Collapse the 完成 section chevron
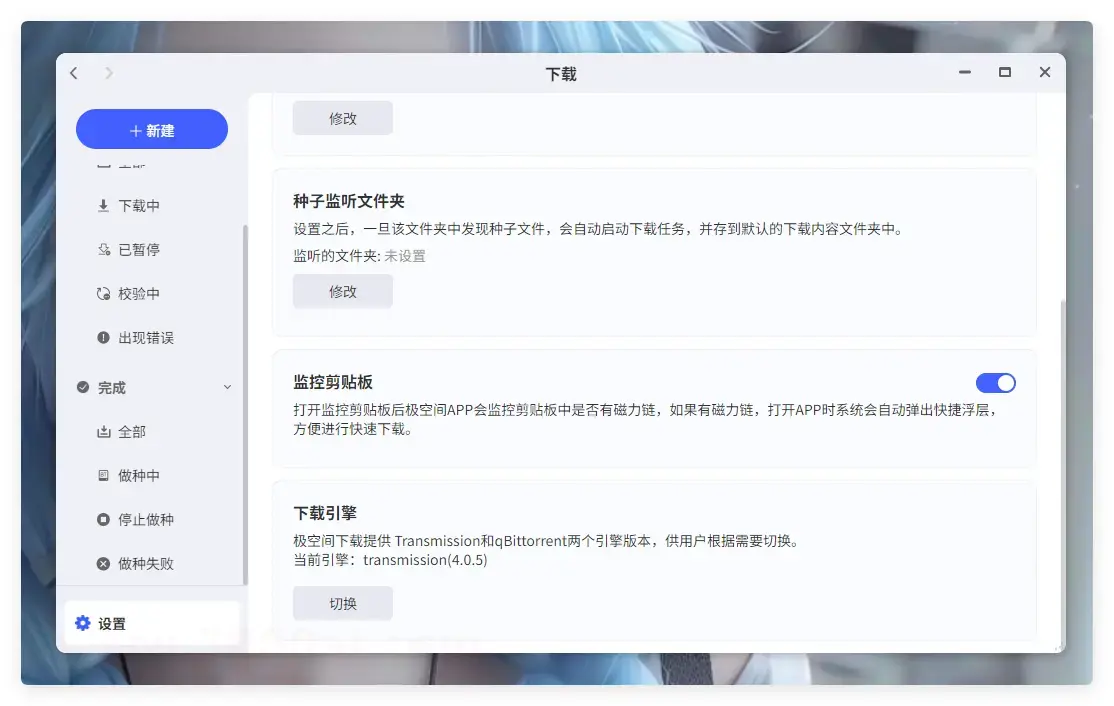1114x706 pixels. [227, 387]
